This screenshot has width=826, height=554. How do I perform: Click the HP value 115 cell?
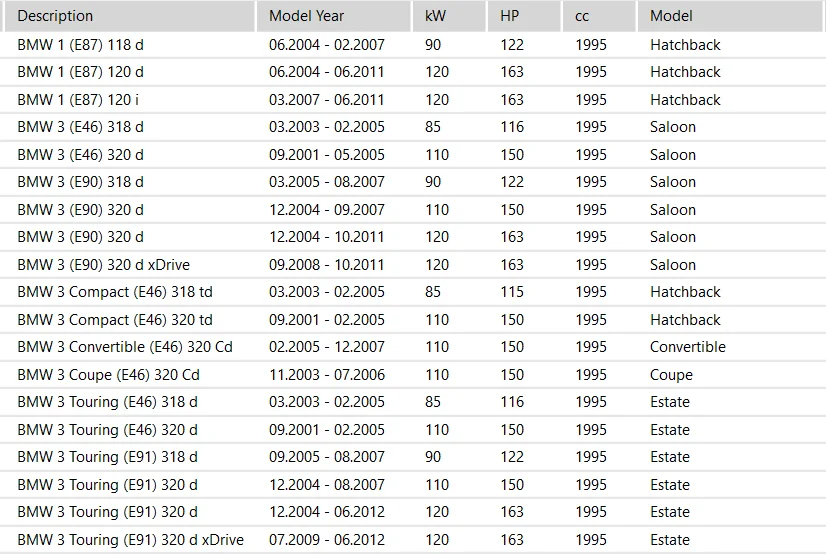pos(512,292)
